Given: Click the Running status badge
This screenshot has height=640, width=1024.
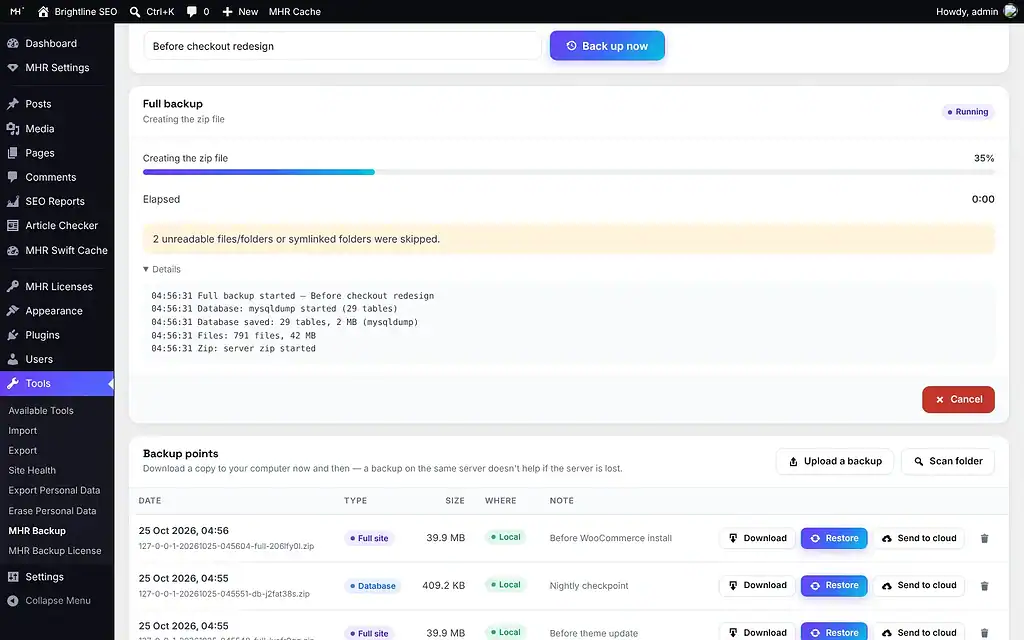Looking at the screenshot, I should point(968,112).
